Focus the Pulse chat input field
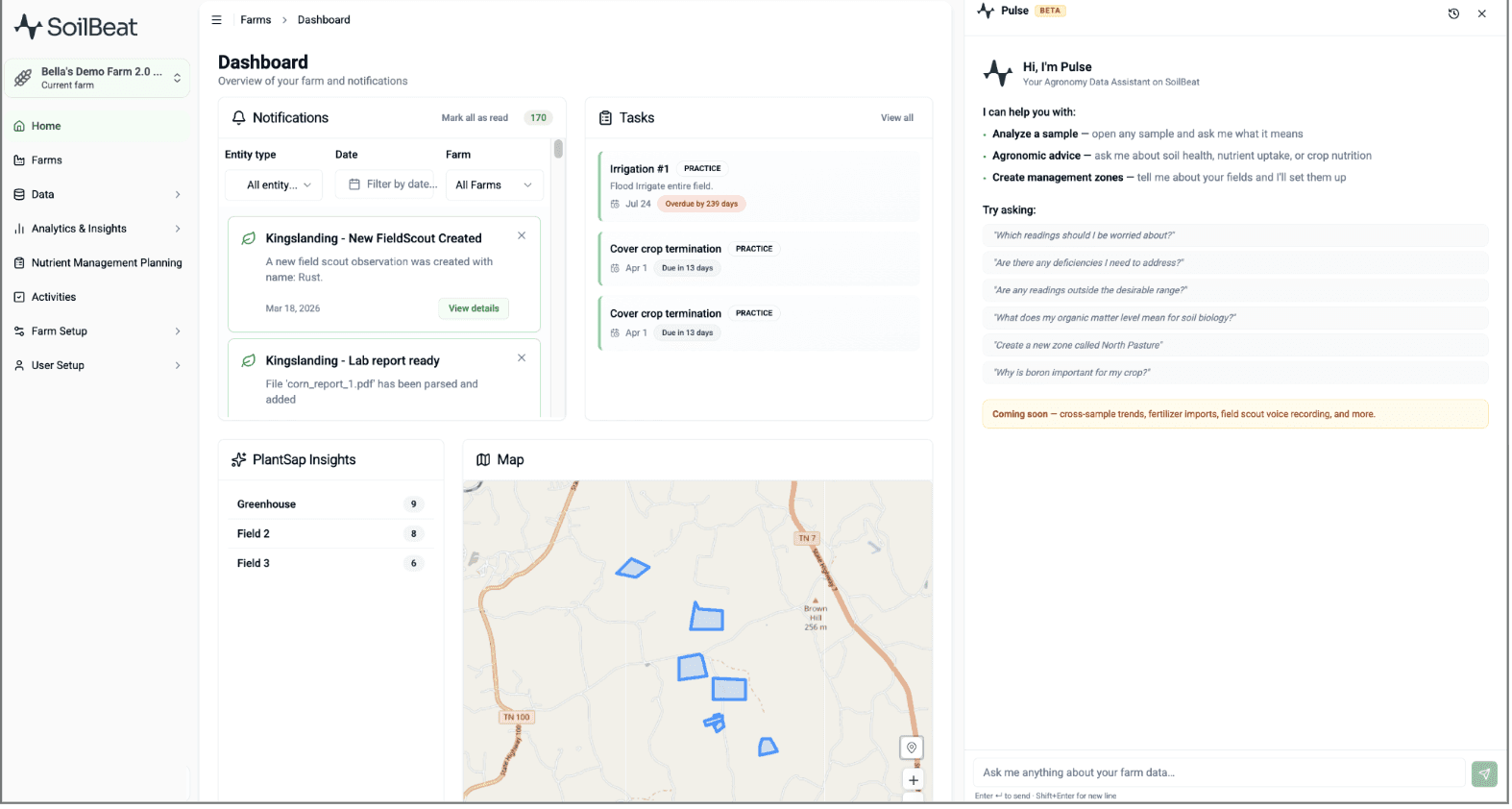This screenshot has height=809, width=1512. [x=1219, y=772]
